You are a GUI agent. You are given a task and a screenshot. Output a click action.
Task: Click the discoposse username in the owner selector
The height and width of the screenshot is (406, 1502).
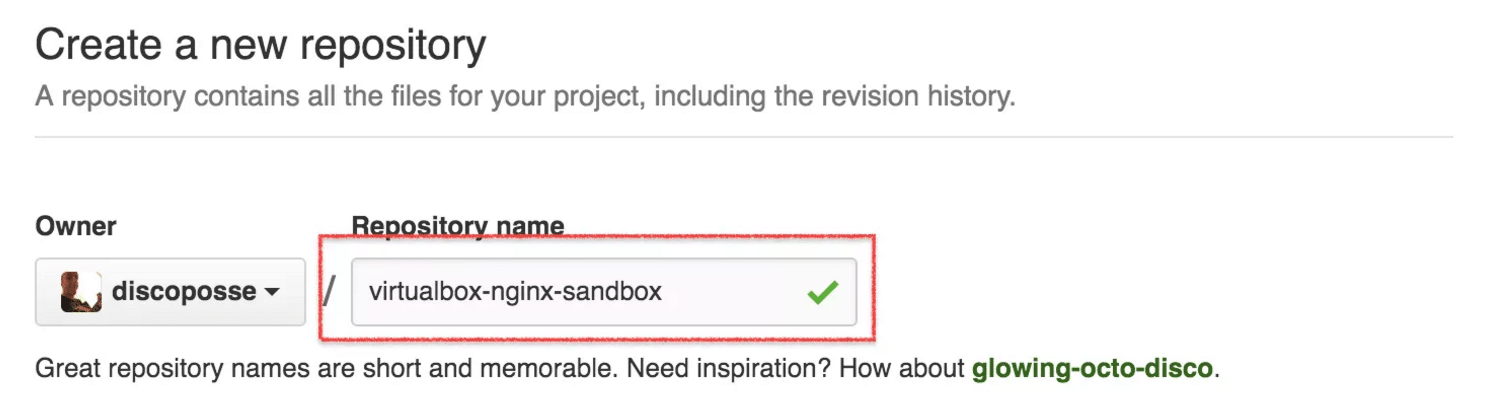(183, 292)
